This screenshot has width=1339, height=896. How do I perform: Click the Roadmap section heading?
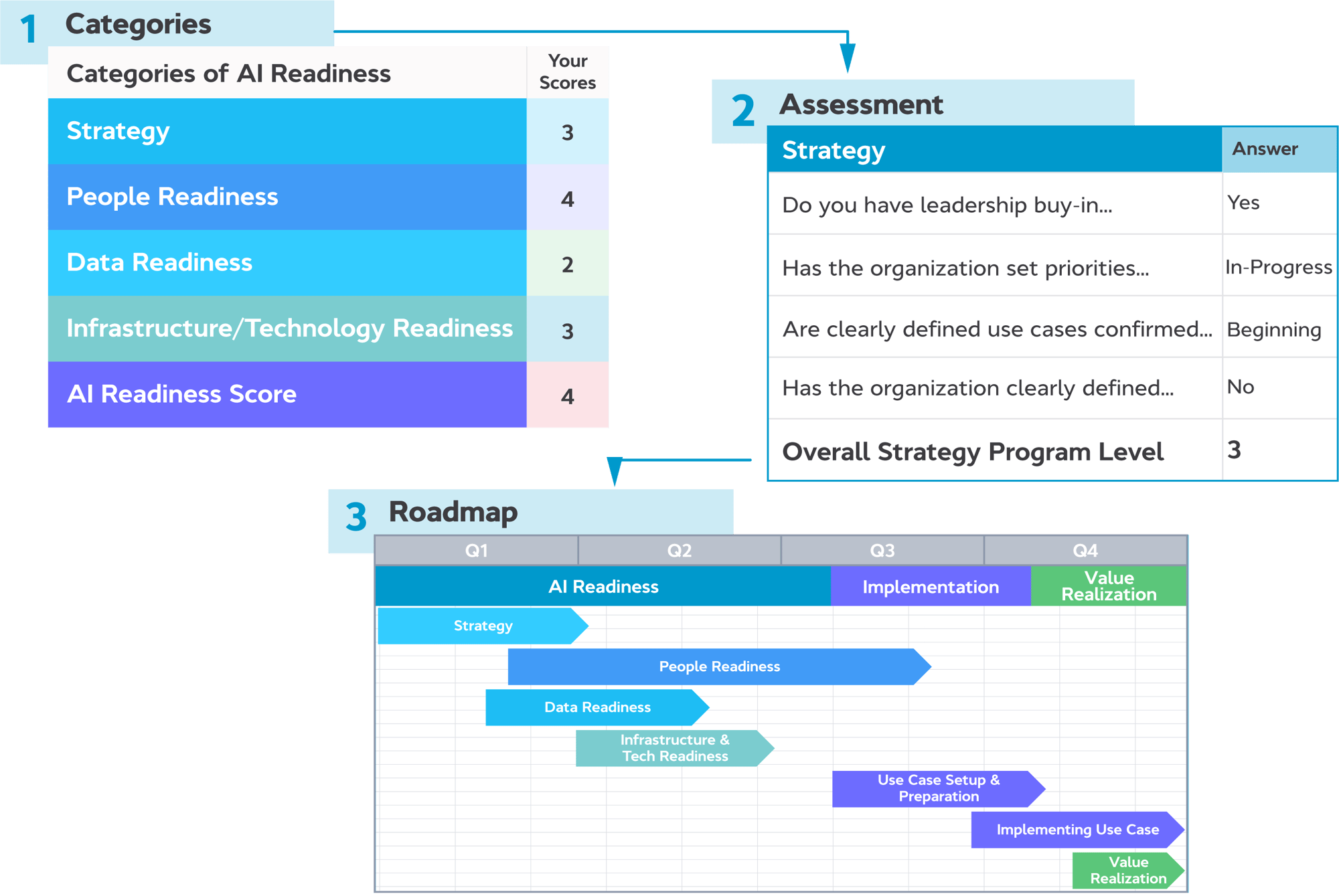[453, 512]
